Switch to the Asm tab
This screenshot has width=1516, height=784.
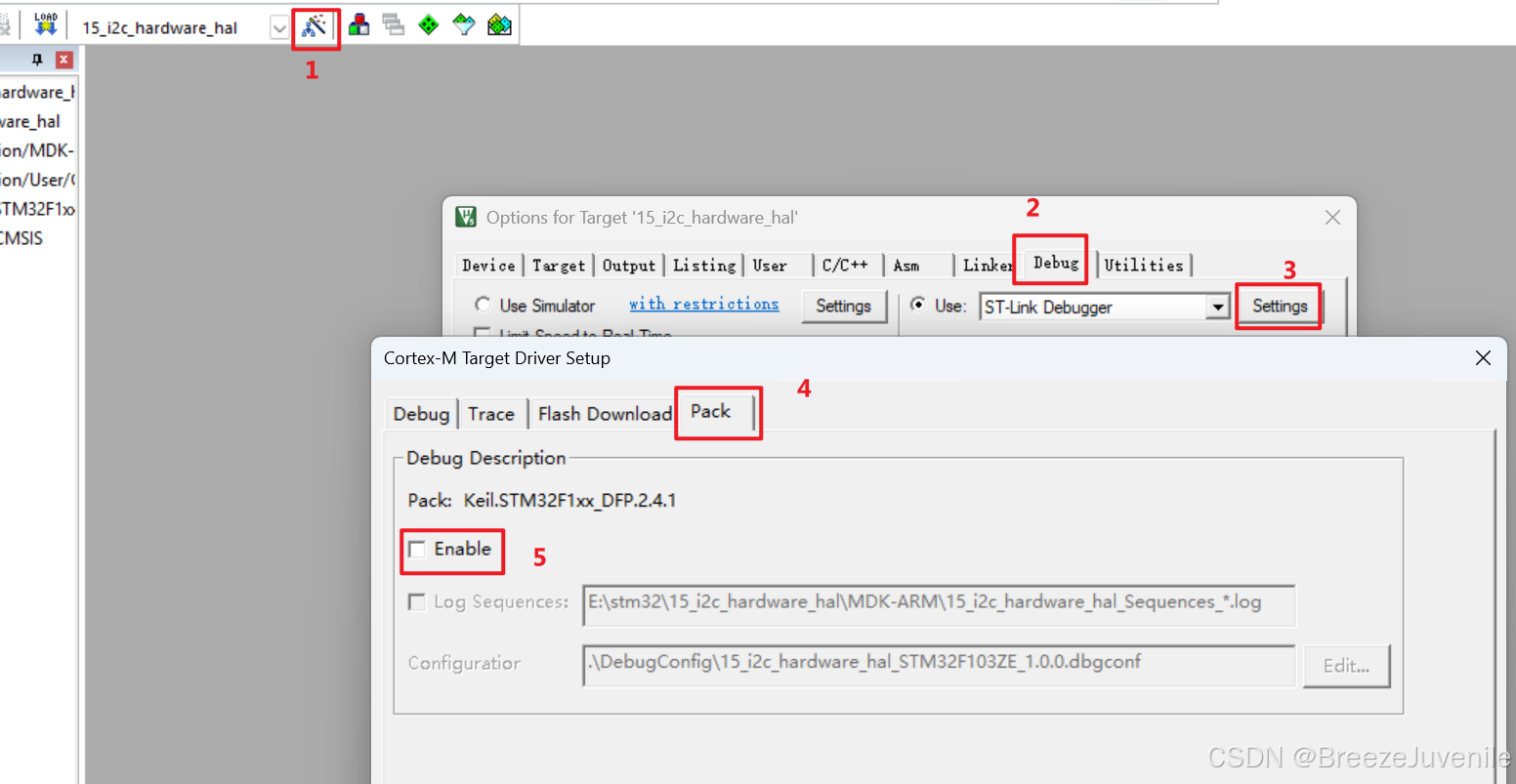tap(906, 266)
